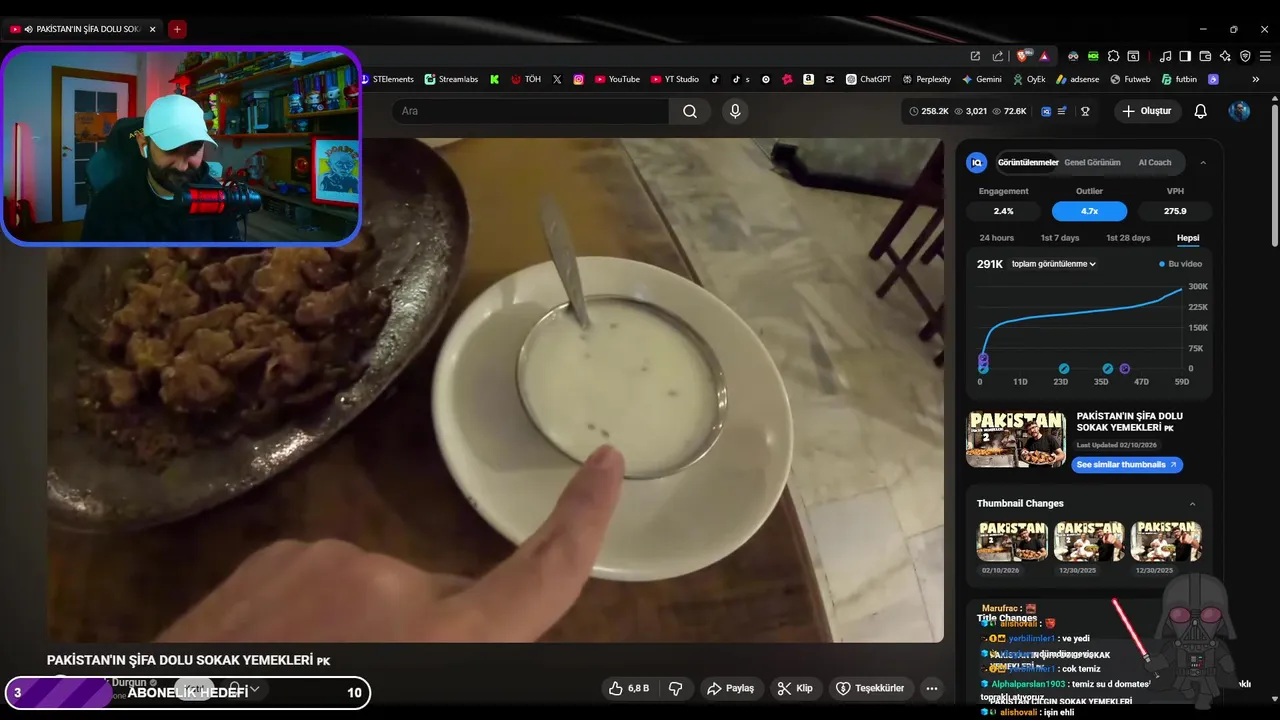Open a new browser tab with plus
Screen dimensions: 1280x720
coord(177,29)
